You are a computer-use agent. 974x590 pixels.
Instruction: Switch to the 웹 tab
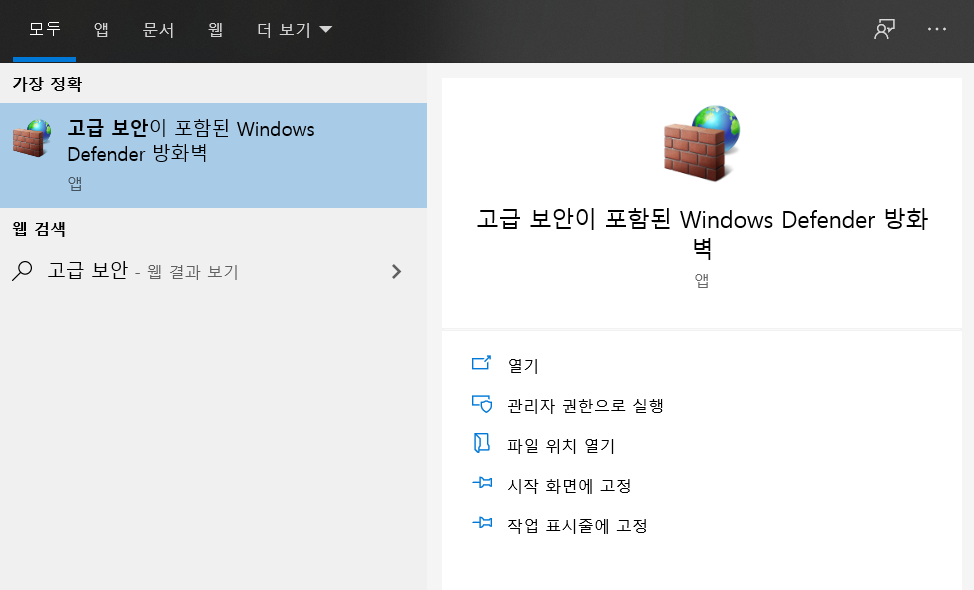pyautogui.click(x=215, y=29)
